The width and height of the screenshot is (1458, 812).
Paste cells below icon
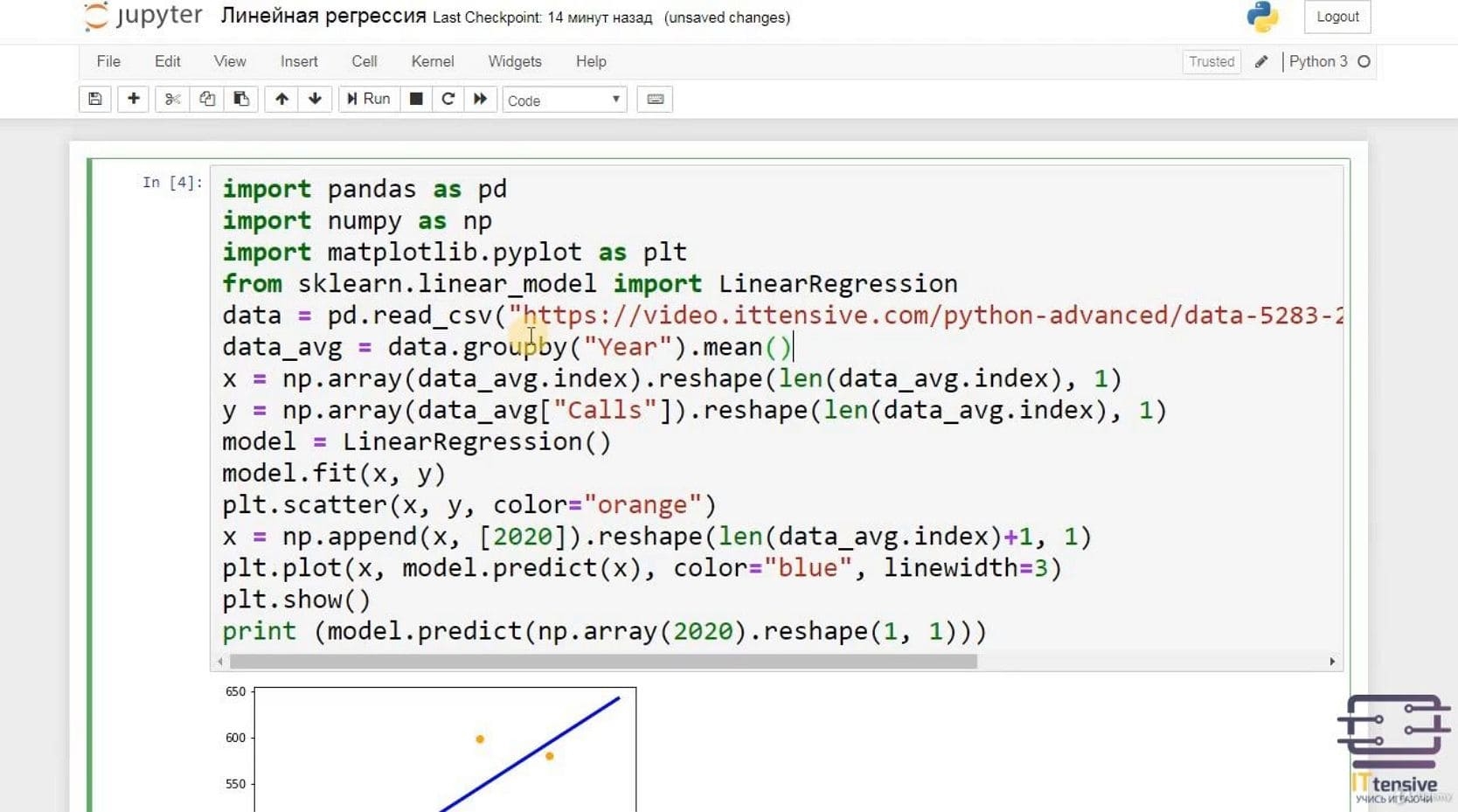tap(240, 100)
